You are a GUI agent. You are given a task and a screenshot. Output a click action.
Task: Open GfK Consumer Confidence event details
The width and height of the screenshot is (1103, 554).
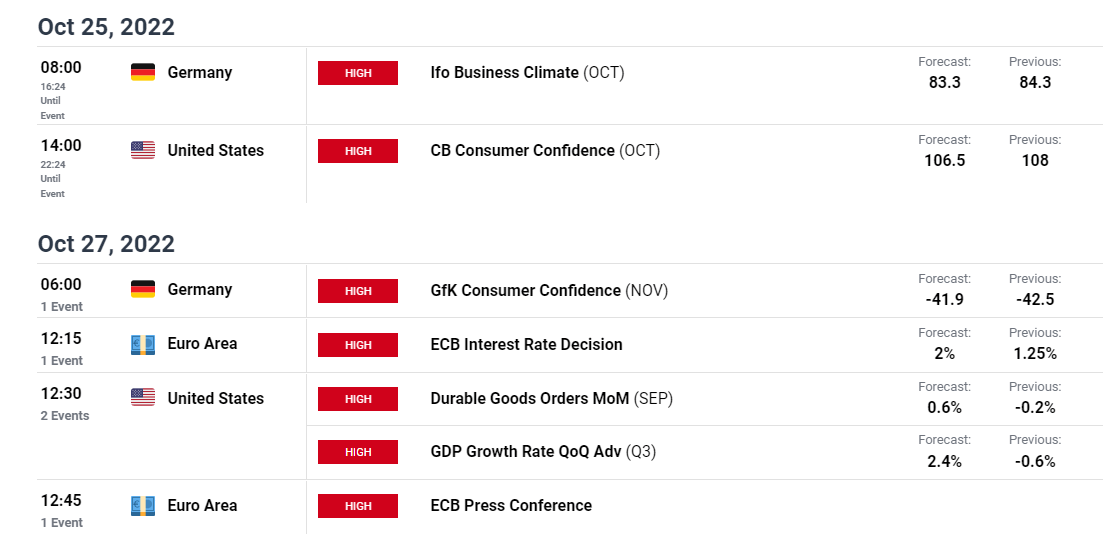pyautogui.click(x=549, y=290)
